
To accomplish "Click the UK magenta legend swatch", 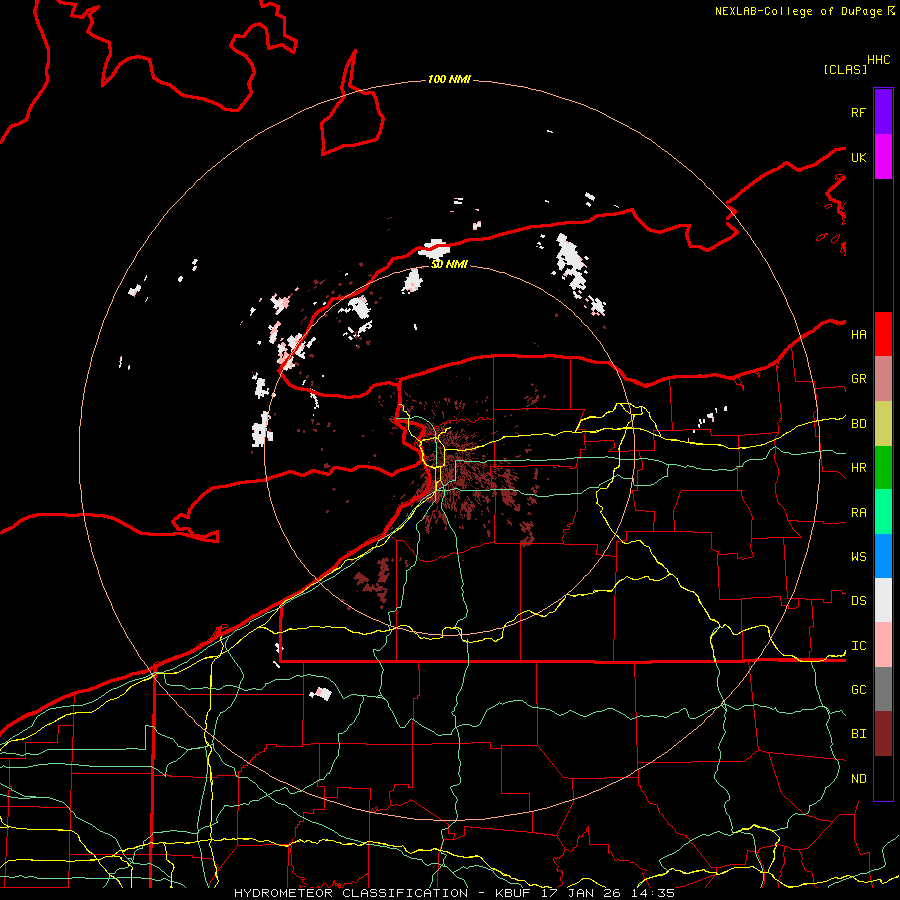I will click(883, 157).
